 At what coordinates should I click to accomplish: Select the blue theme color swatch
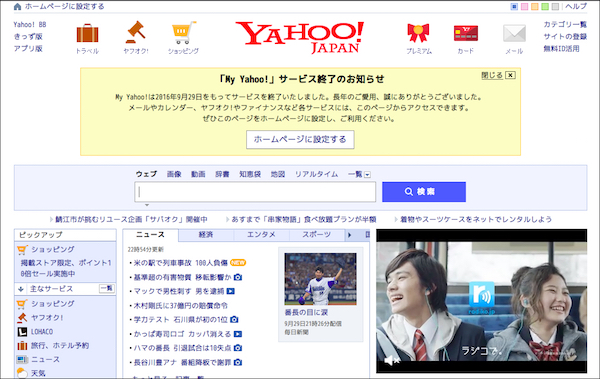(514, 7)
